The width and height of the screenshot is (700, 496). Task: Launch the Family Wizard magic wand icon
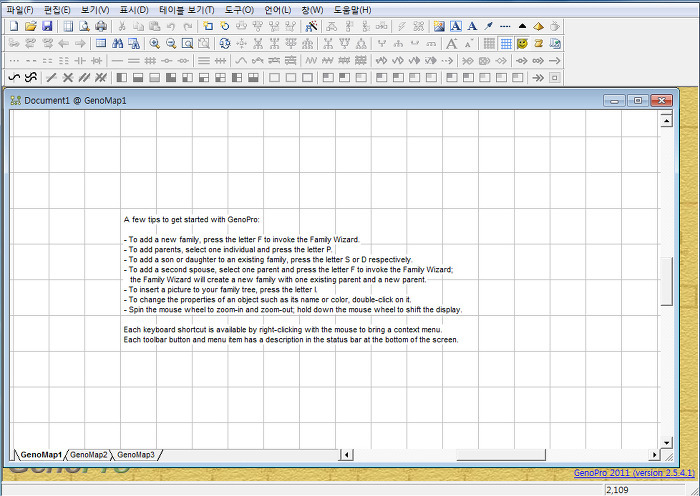311,26
